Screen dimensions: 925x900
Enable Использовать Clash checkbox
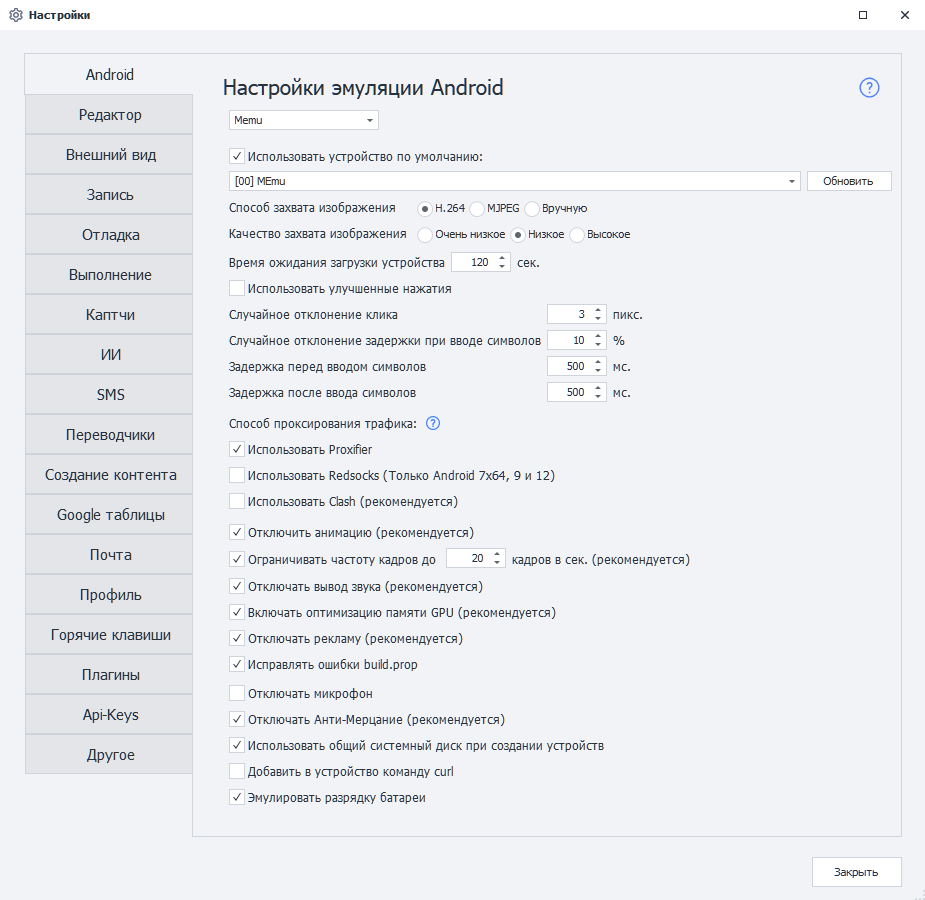237,501
